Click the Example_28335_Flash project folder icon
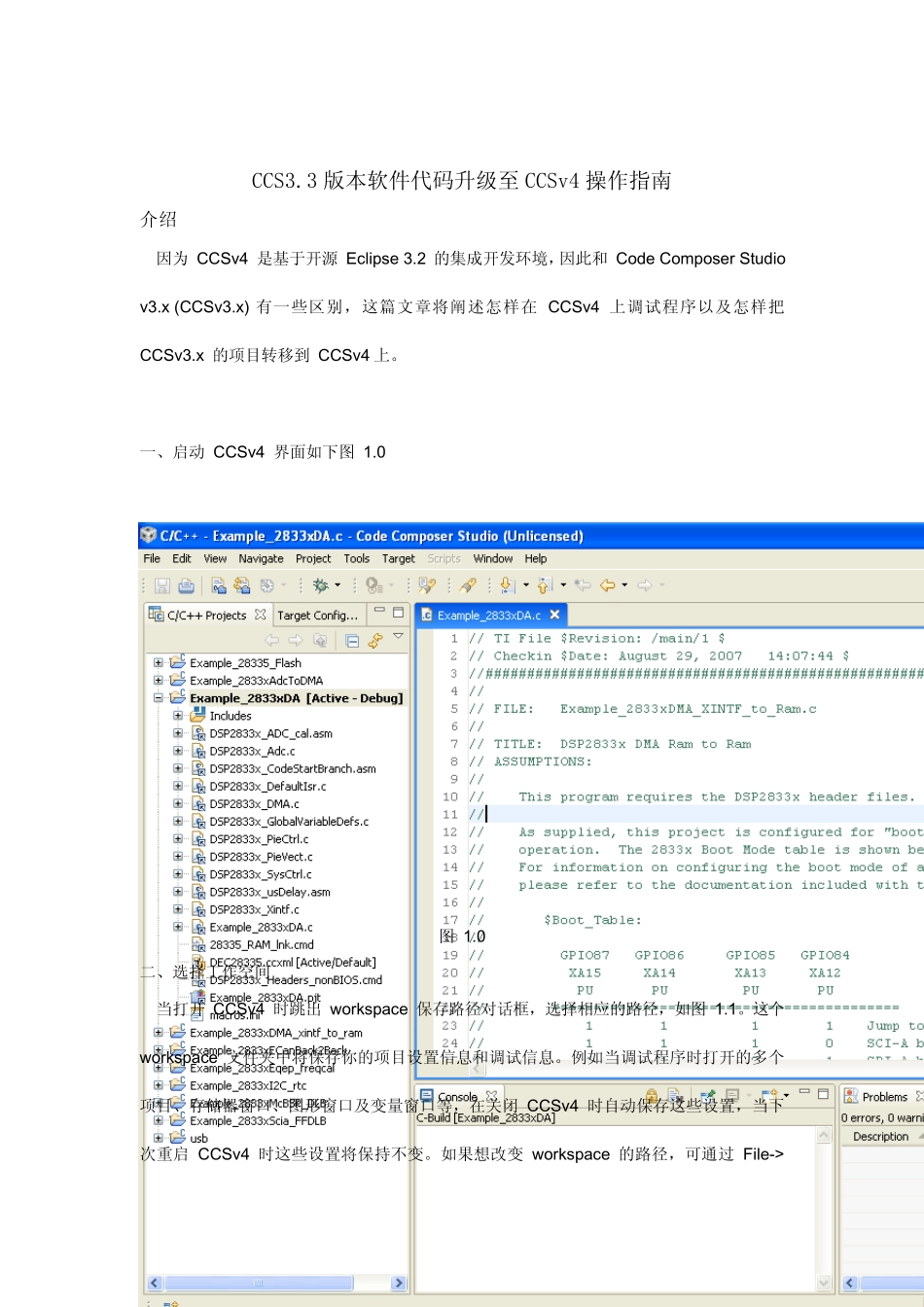Image resolution: width=924 pixels, height=1307 pixels. (x=177, y=662)
